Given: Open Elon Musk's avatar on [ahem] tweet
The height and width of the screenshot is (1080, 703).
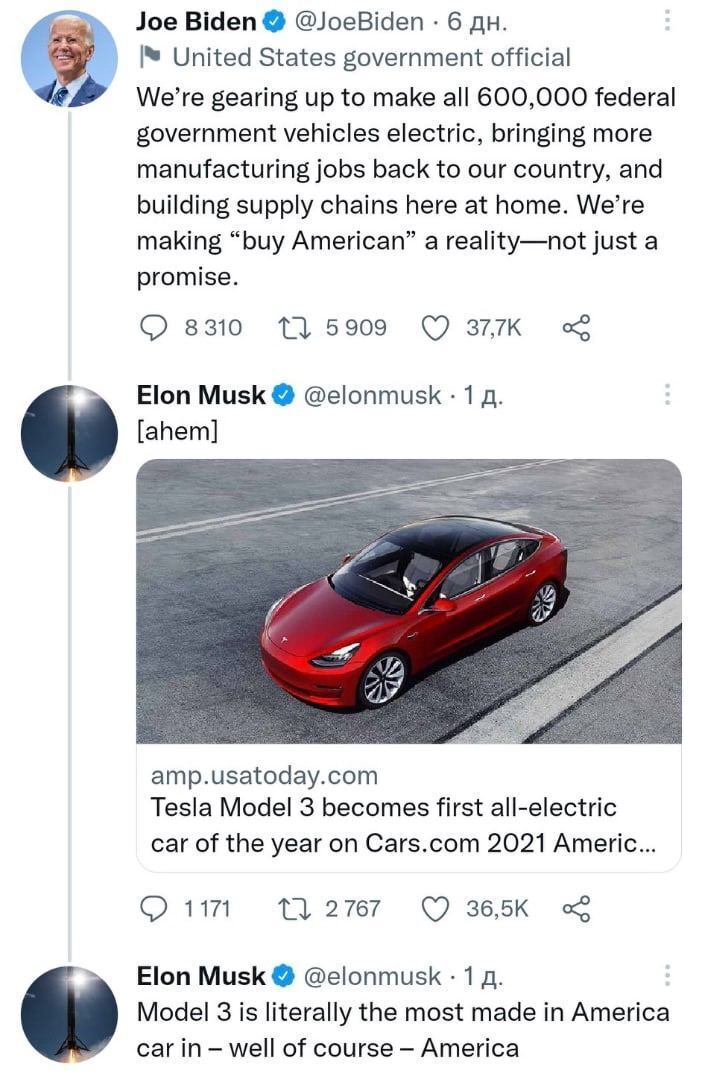Looking at the screenshot, I should 69,433.
